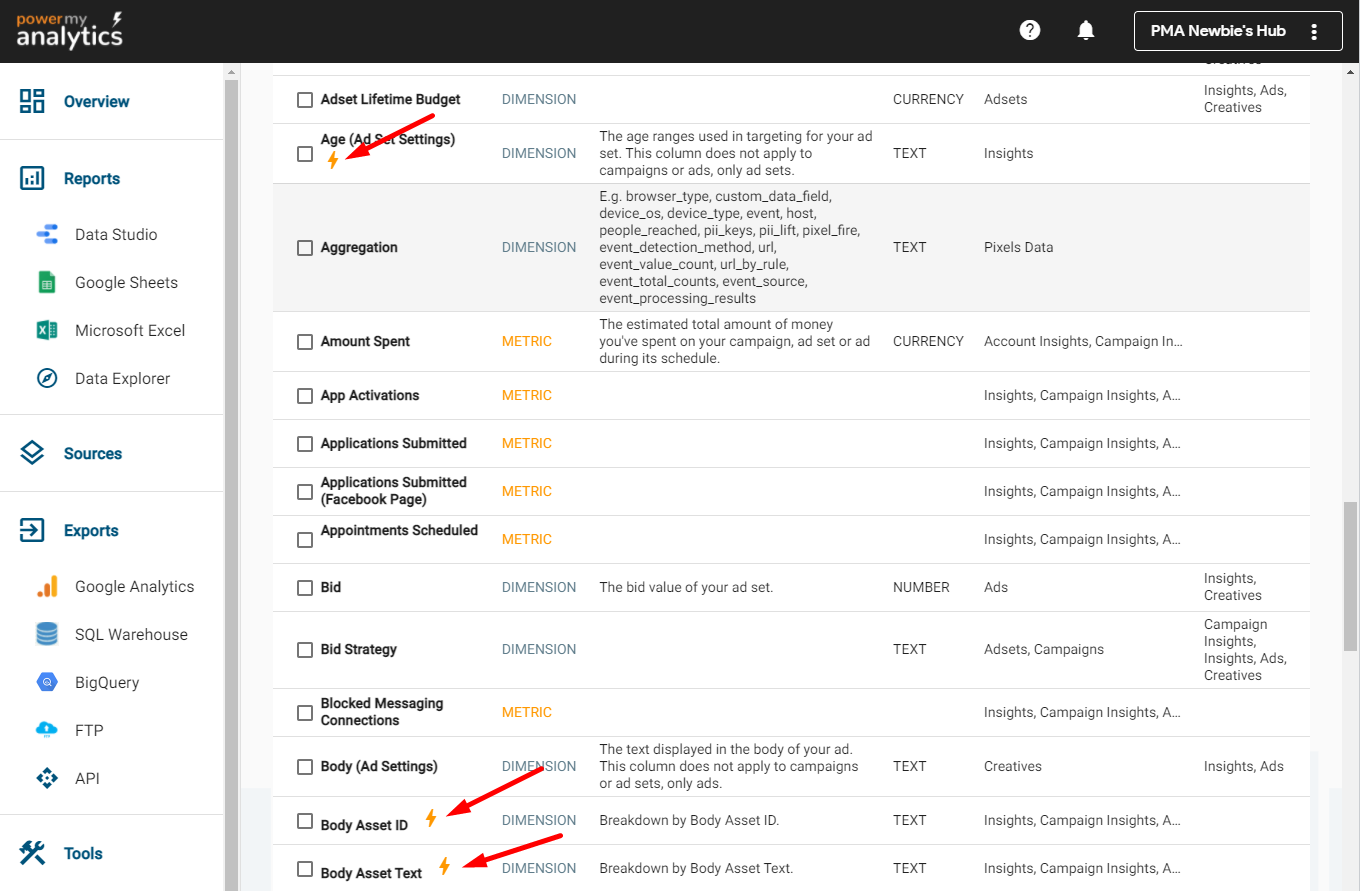Click the notification bell icon
The height and width of the screenshot is (891, 1360).
1086,29
